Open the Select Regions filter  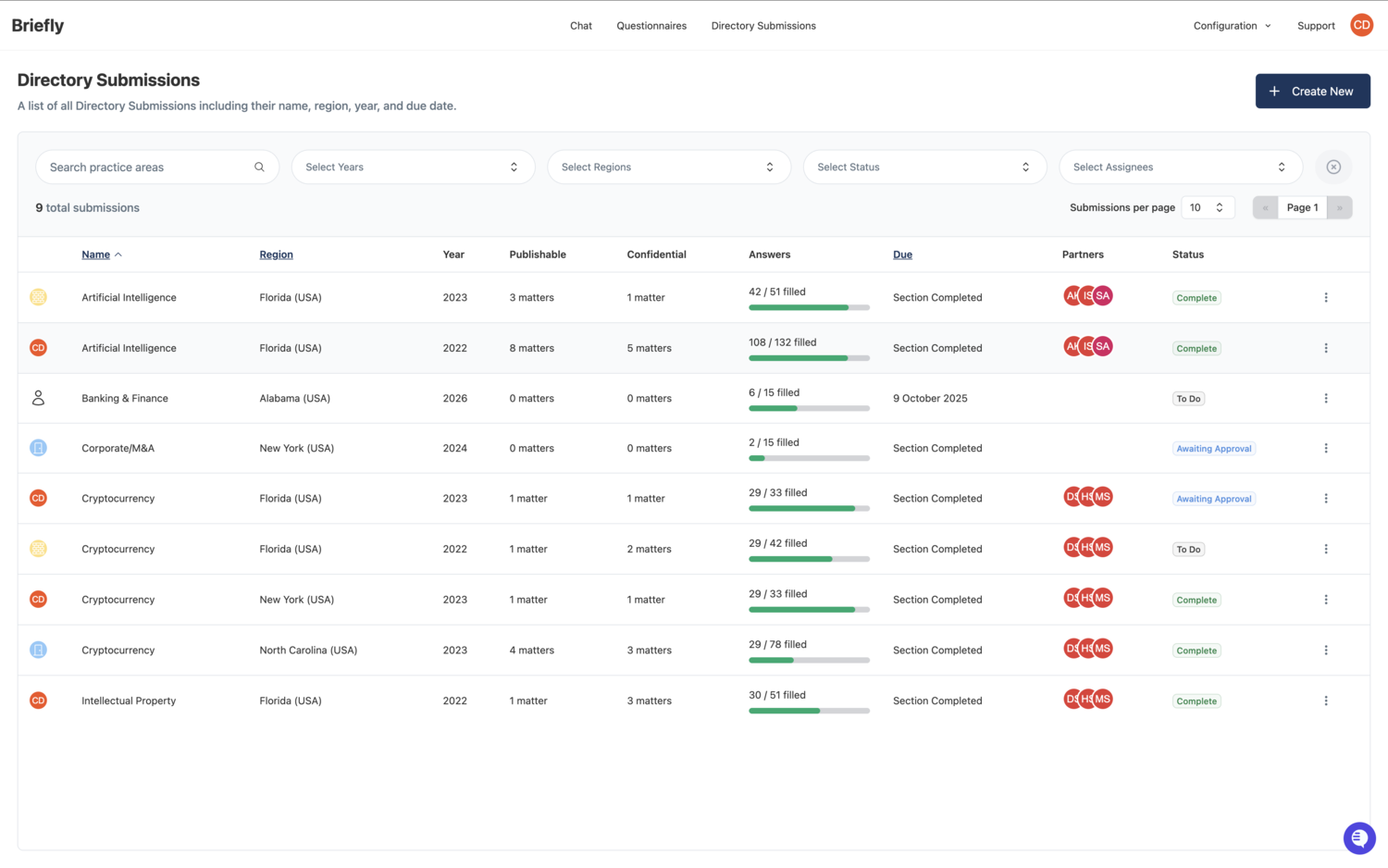(x=668, y=167)
